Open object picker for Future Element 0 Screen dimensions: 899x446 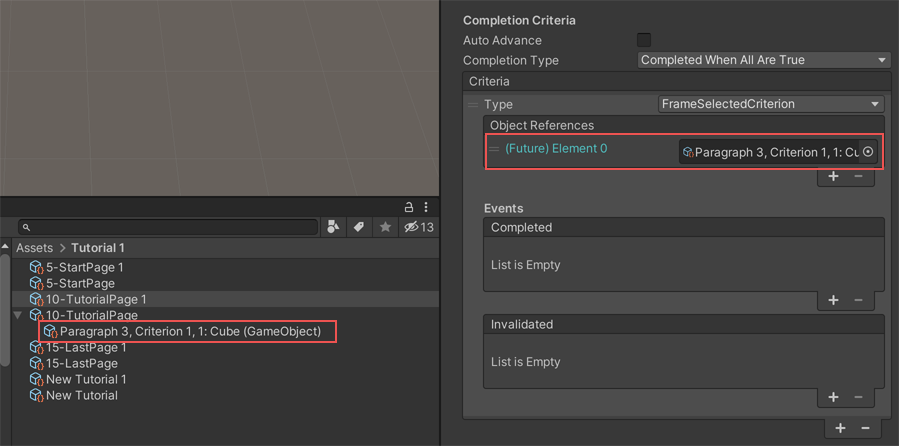click(x=868, y=152)
